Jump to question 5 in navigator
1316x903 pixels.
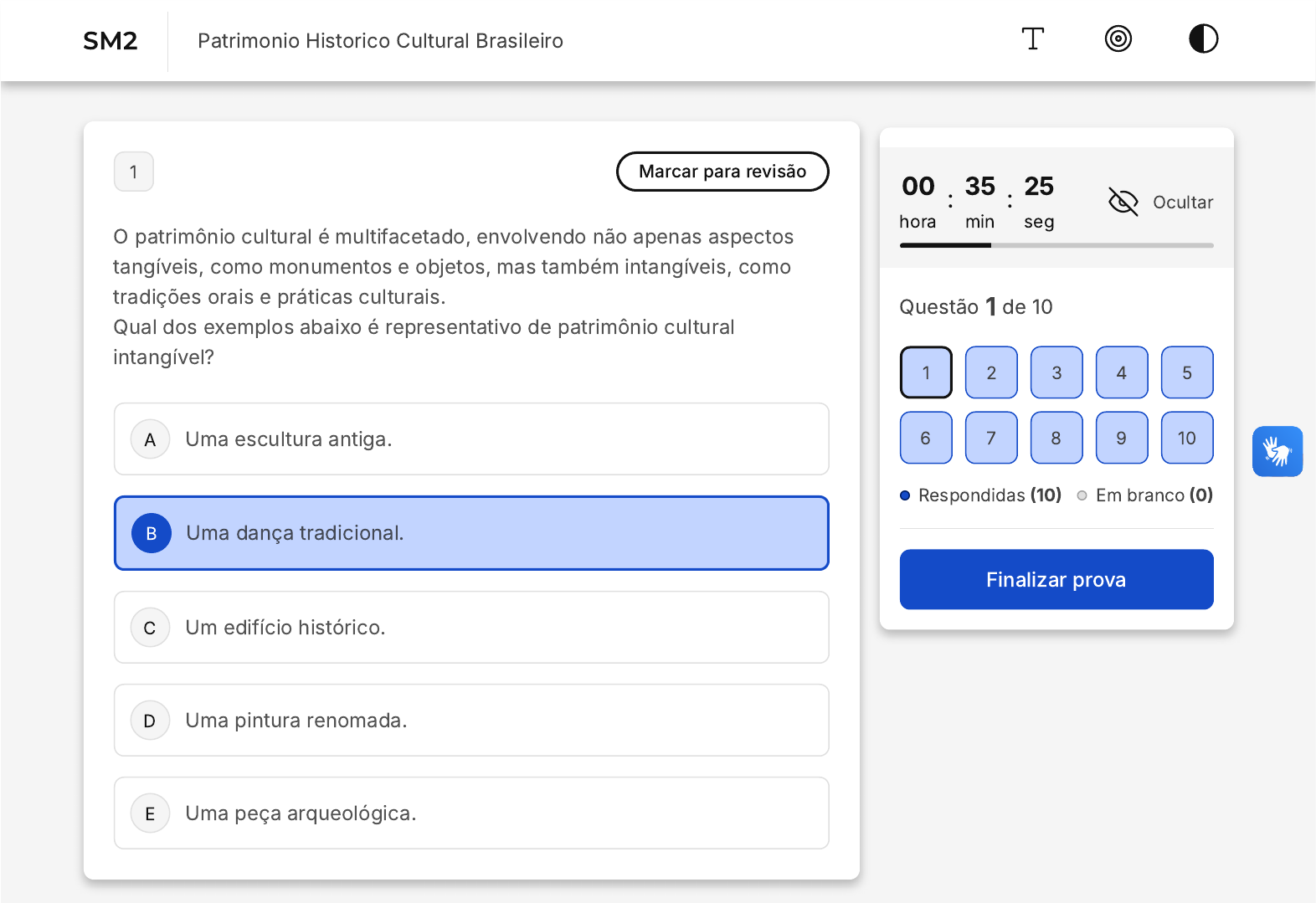point(1186,373)
